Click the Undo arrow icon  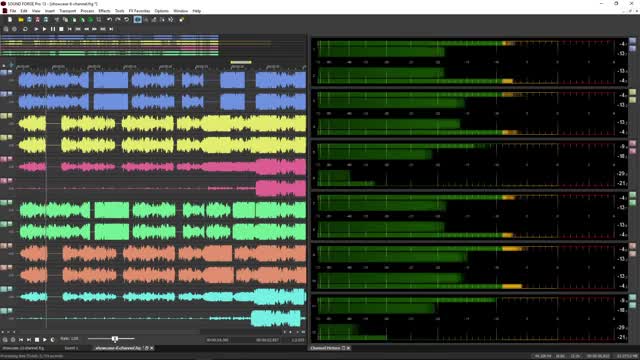[109, 20]
